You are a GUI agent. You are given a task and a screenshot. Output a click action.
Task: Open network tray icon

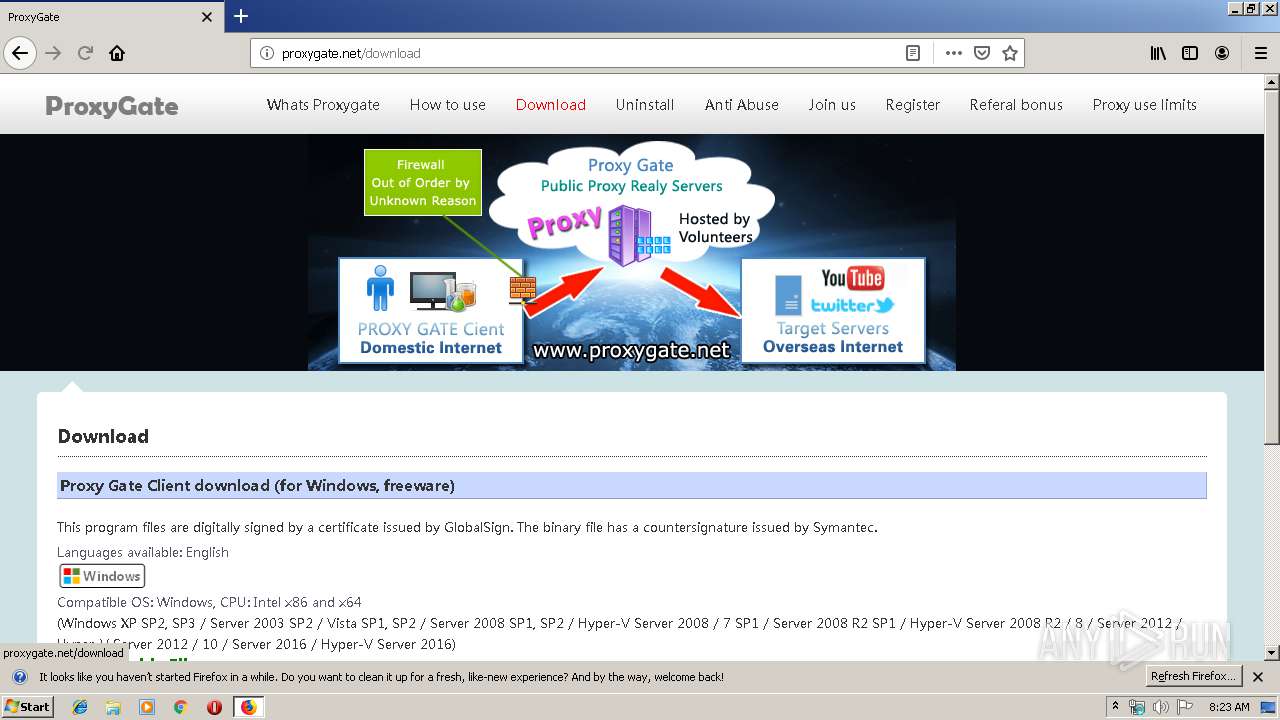coord(1137,707)
